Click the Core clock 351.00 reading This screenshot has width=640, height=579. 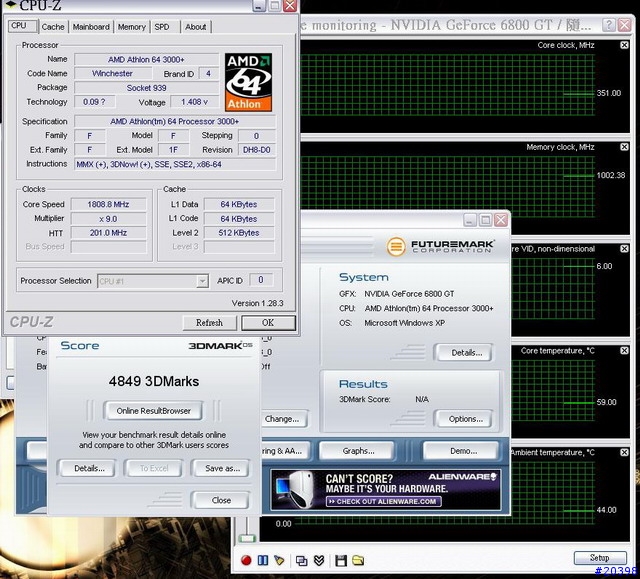tap(609, 93)
